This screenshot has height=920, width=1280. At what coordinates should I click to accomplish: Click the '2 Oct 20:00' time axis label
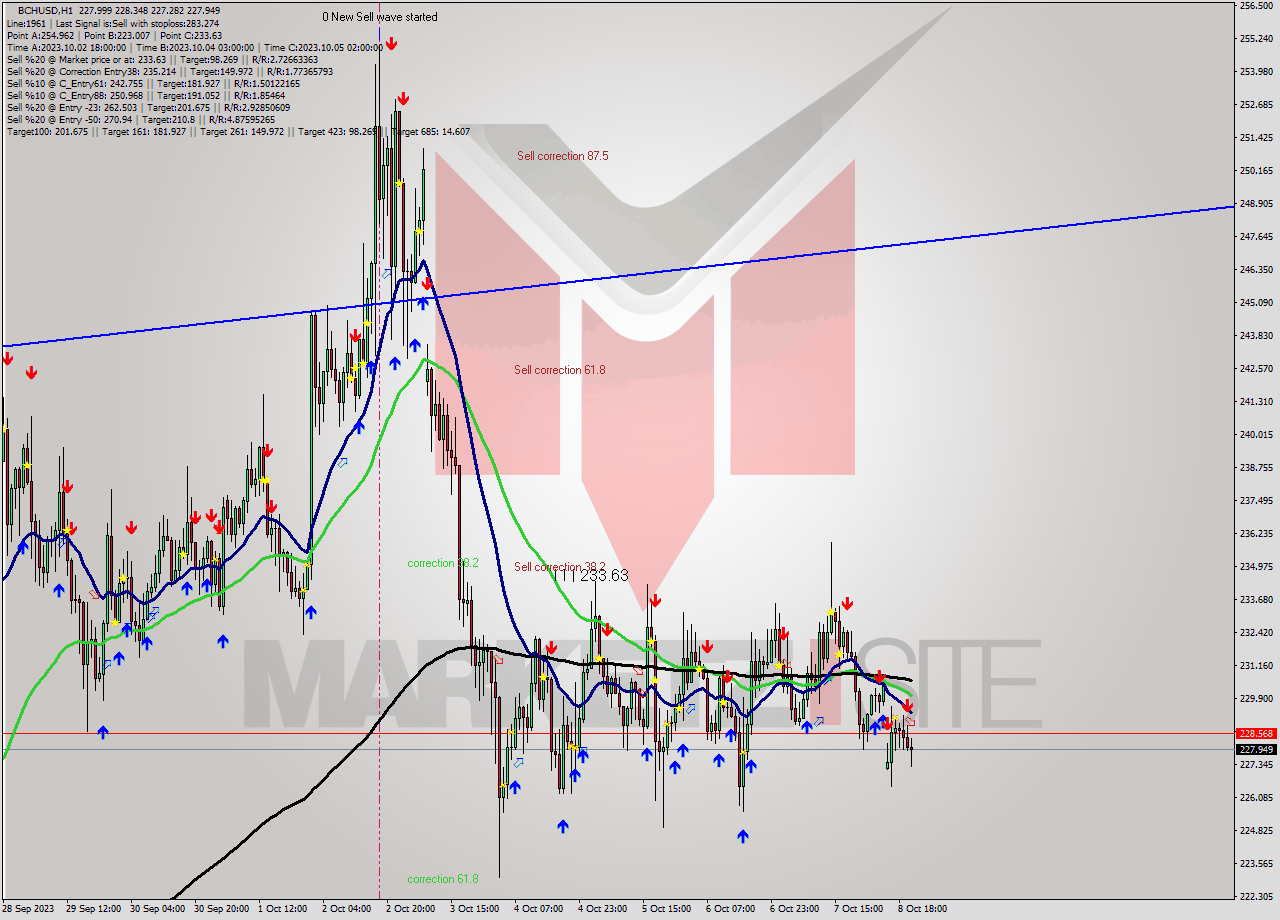click(410, 909)
